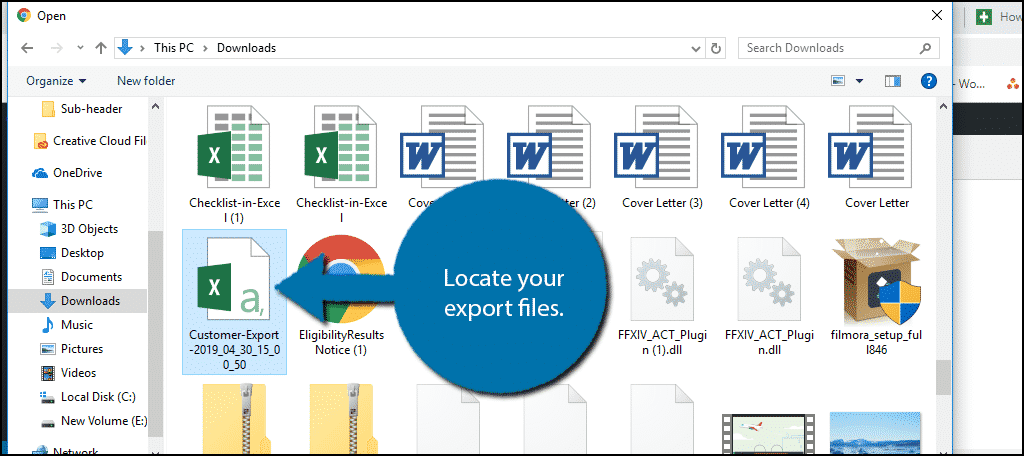Click Downloads in the address path
1024x456 pixels.
tap(246, 48)
